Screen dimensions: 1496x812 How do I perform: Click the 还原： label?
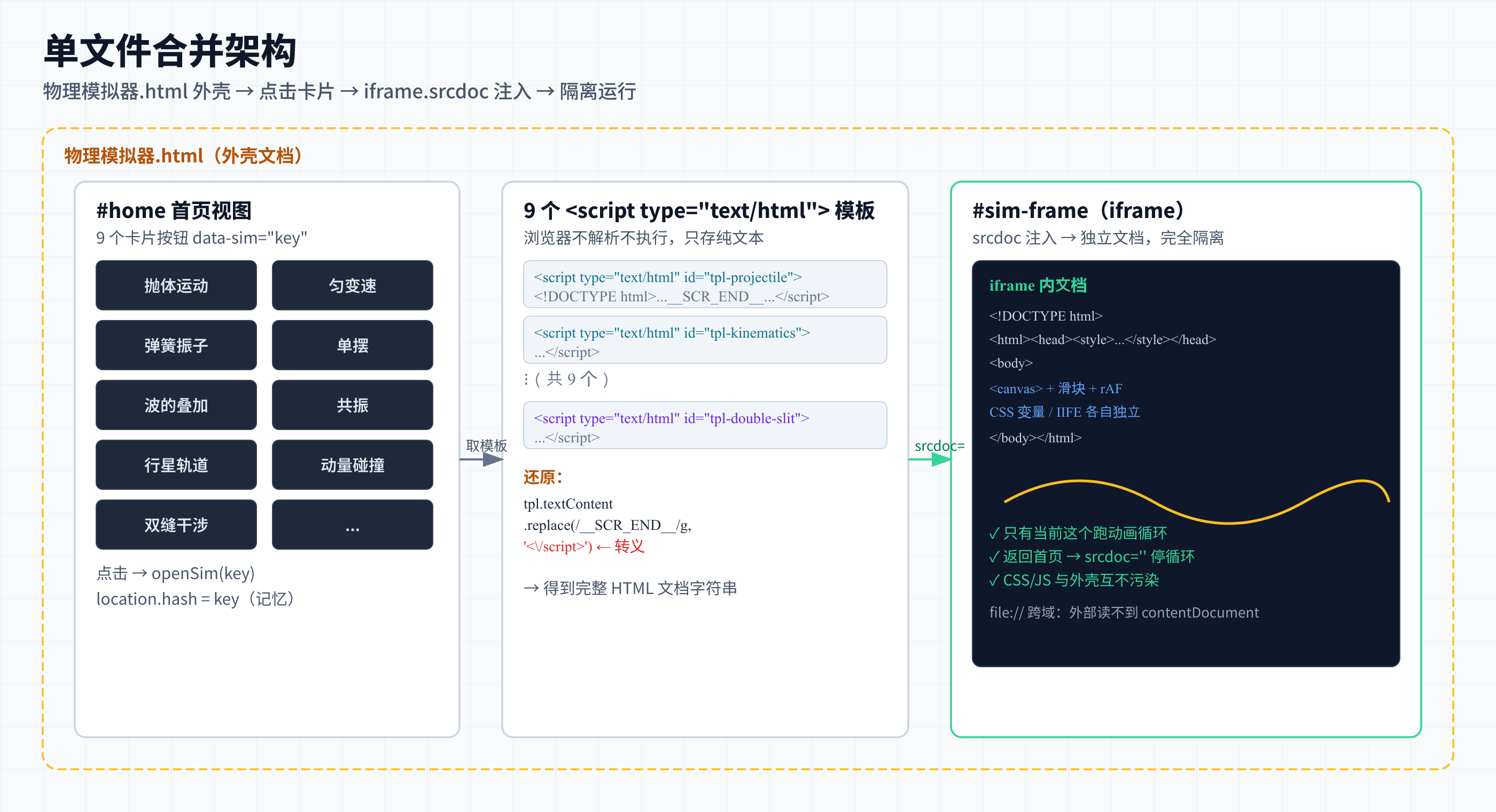[x=543, y=477]
